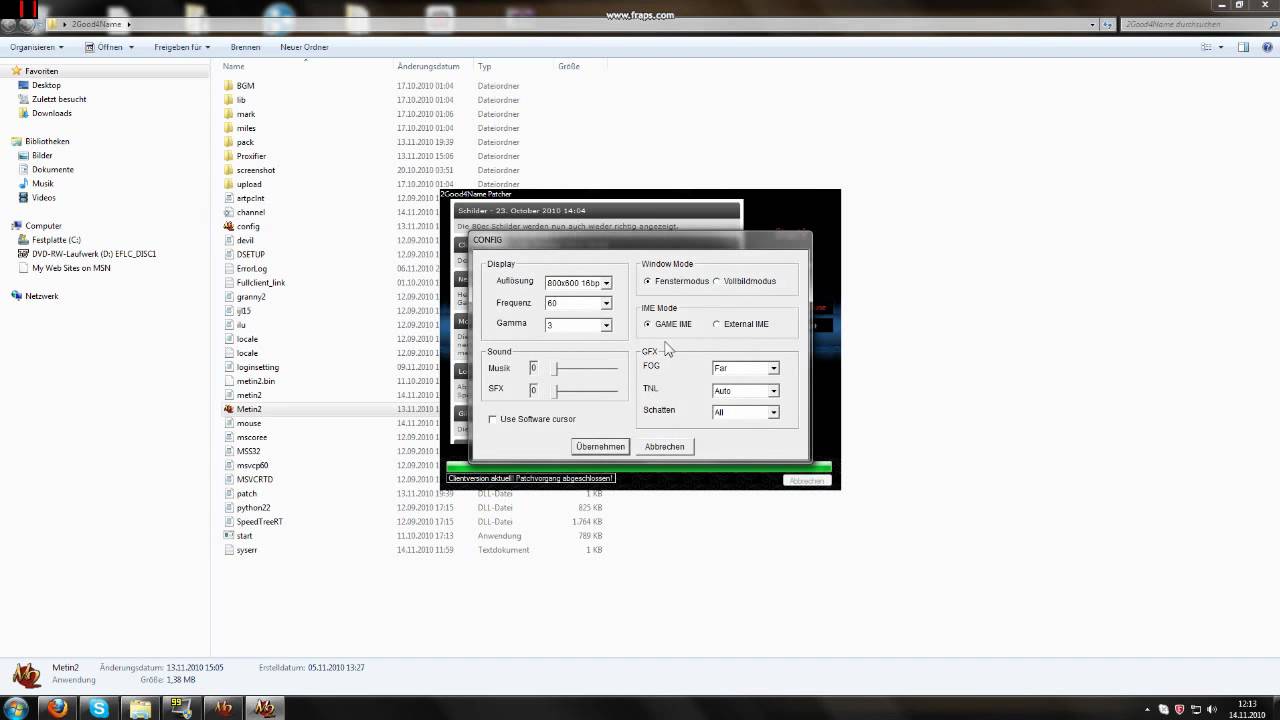
Task: Select Vollbildmodus window mode
Action: (716, 281)
